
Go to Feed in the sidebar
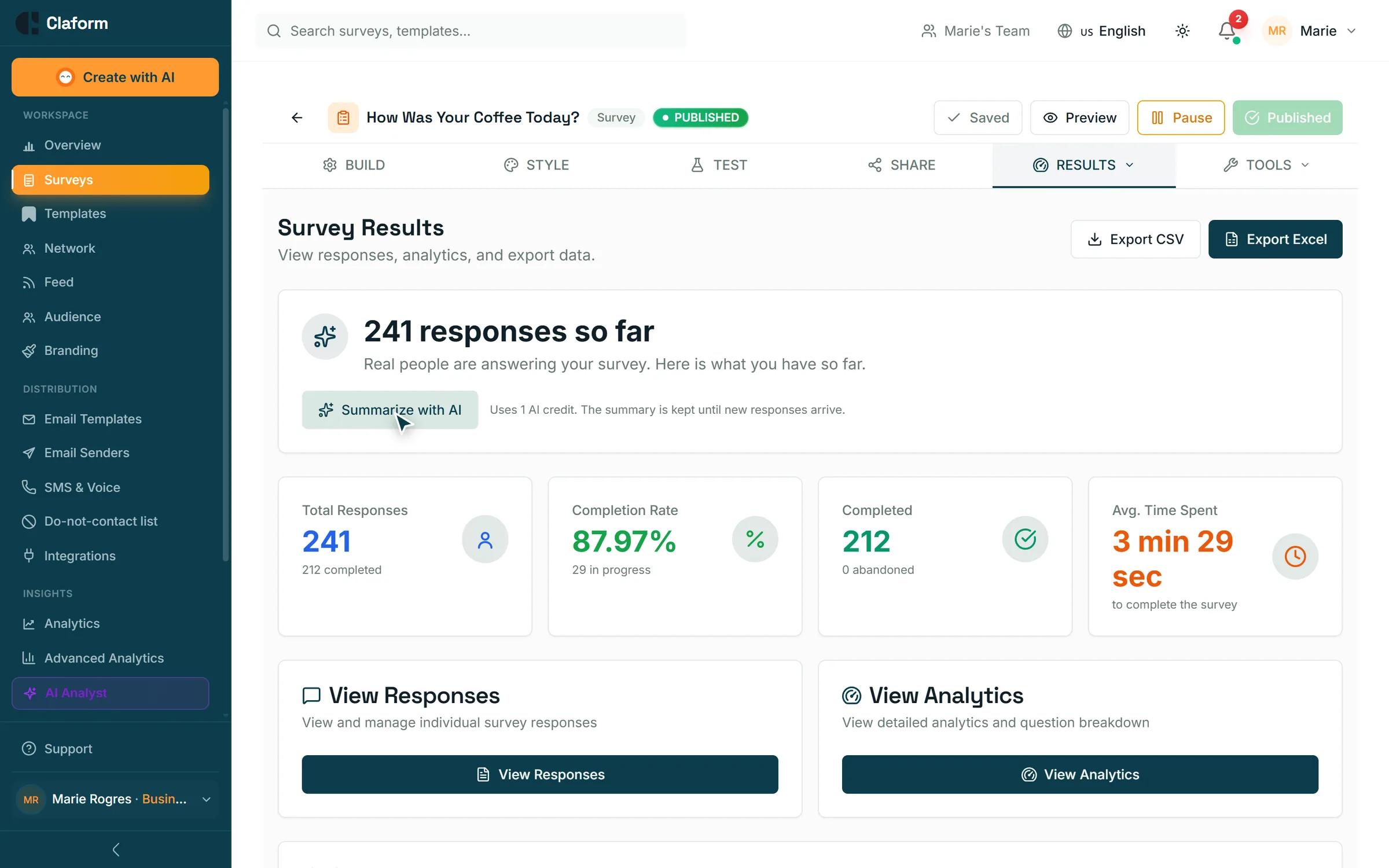click(x=110, y=282)
